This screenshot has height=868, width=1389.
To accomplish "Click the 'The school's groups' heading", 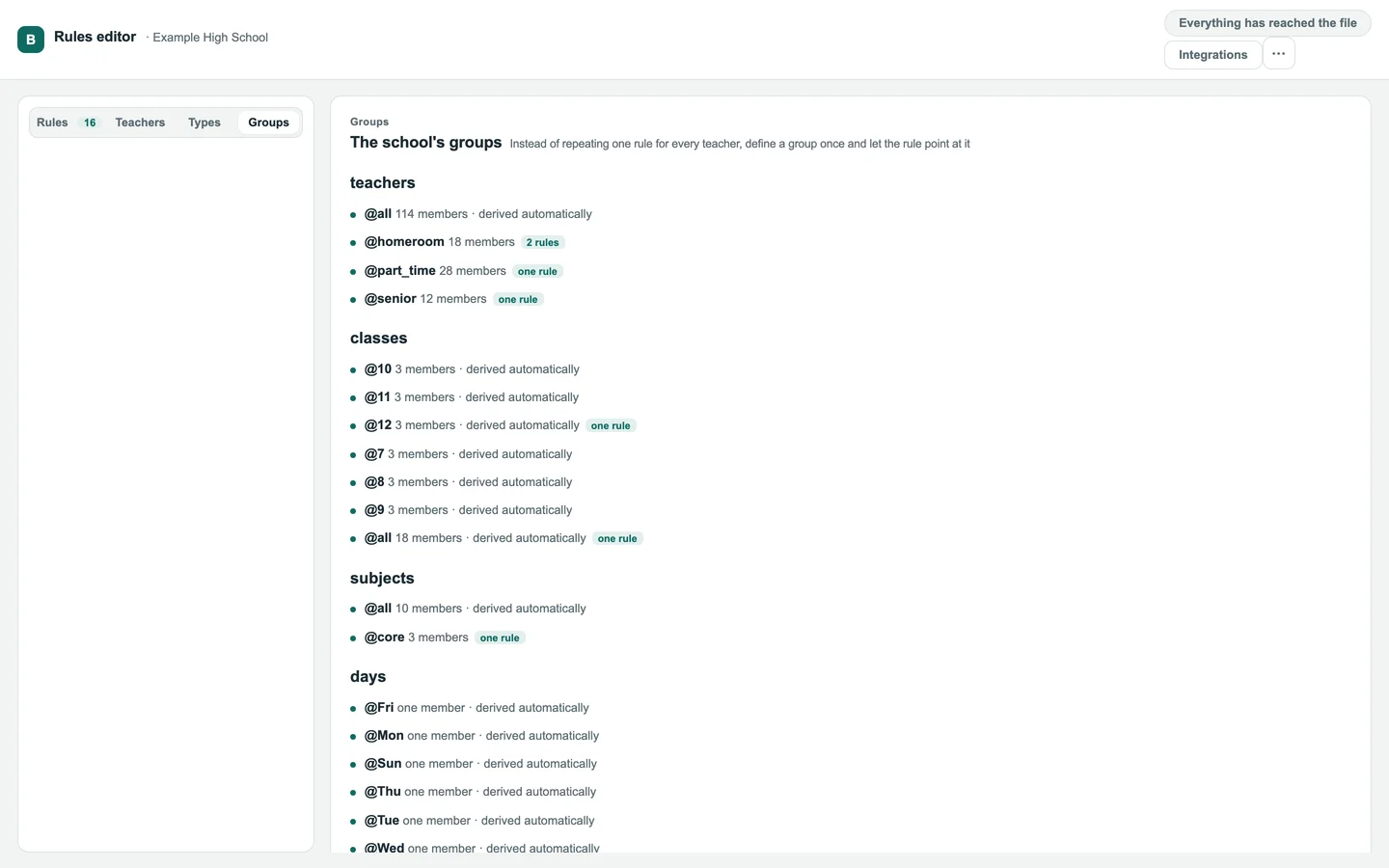I will pyautogui.click(x=425, y=143).
